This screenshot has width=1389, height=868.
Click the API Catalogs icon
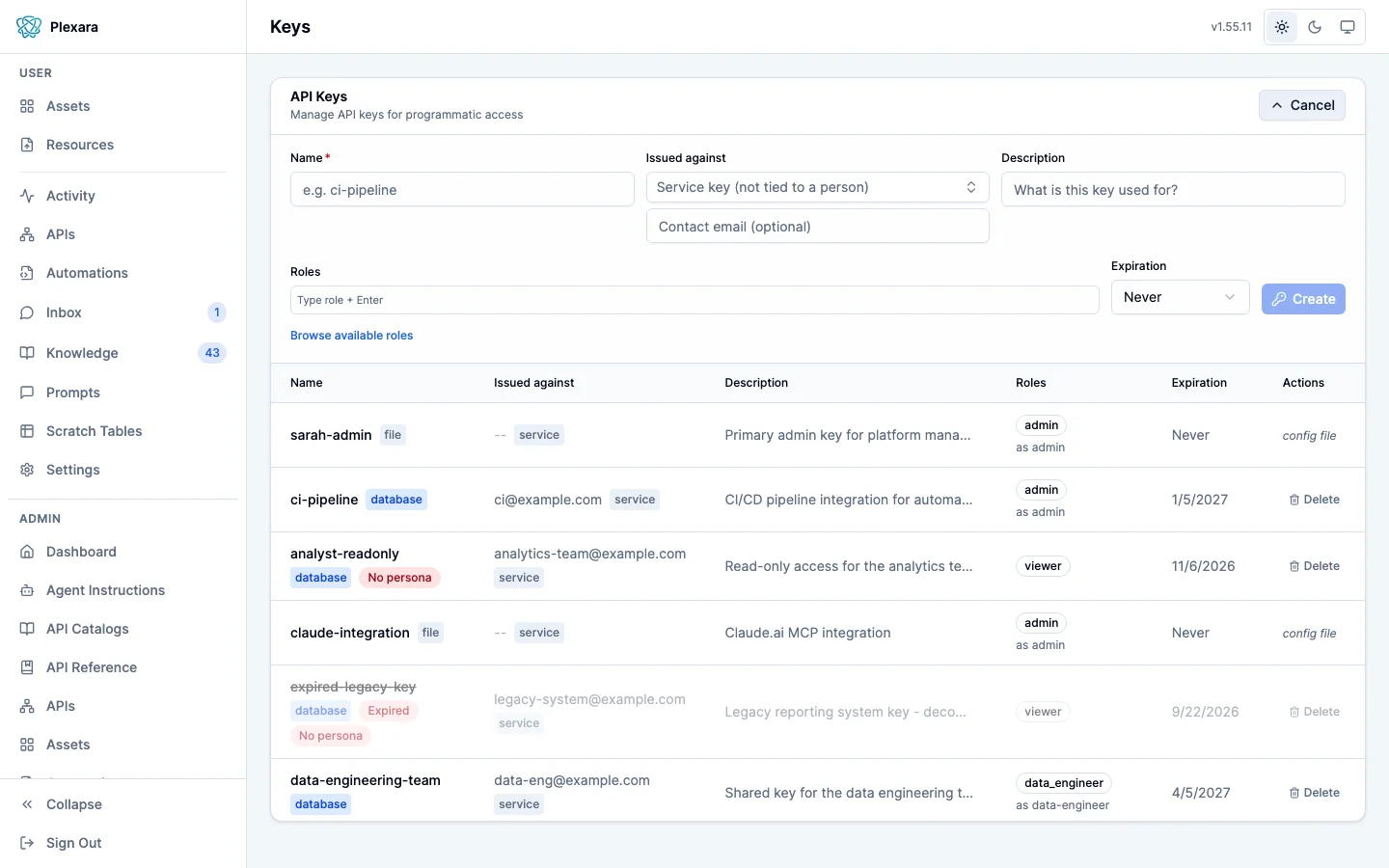pos(27,629)
